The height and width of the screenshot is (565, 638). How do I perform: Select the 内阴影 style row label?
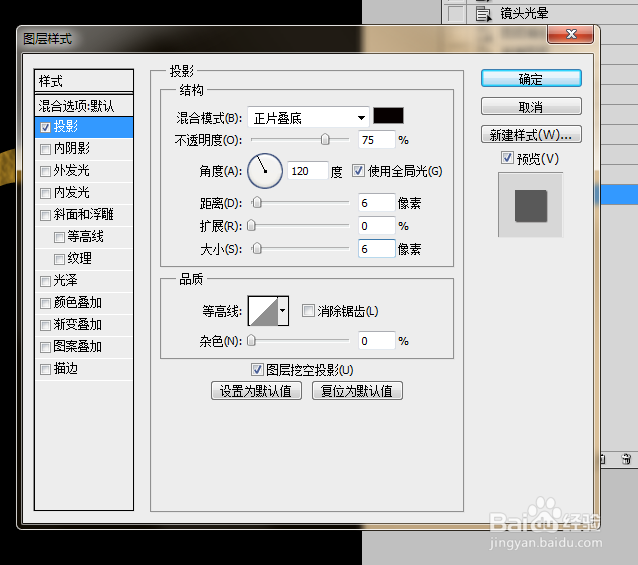72,149
